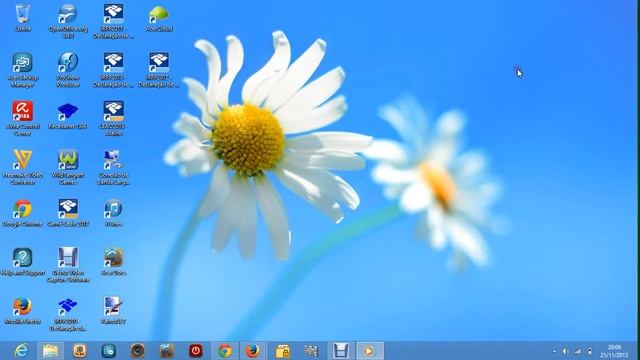
Task: Open the WildTangent Games shortcut
Action: (68, 167)
